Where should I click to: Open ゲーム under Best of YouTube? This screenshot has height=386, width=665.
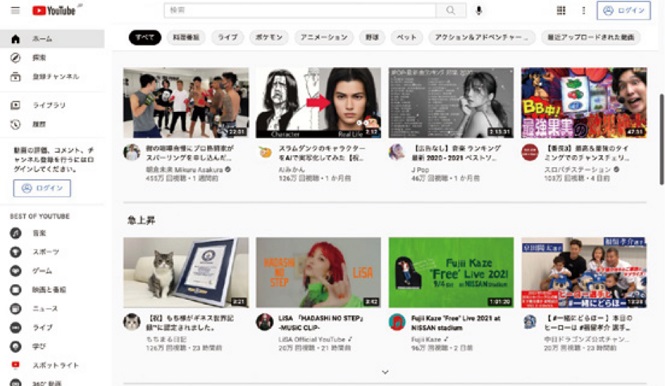[52, 271]
